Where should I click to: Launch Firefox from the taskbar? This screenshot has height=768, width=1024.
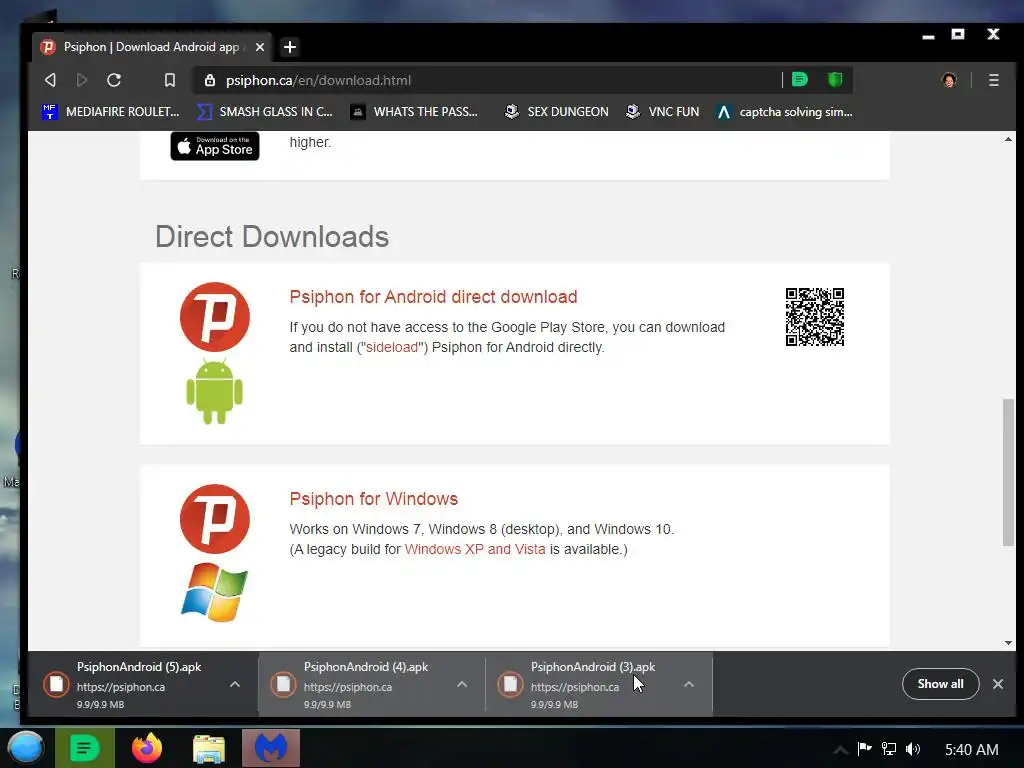(147, 748)
